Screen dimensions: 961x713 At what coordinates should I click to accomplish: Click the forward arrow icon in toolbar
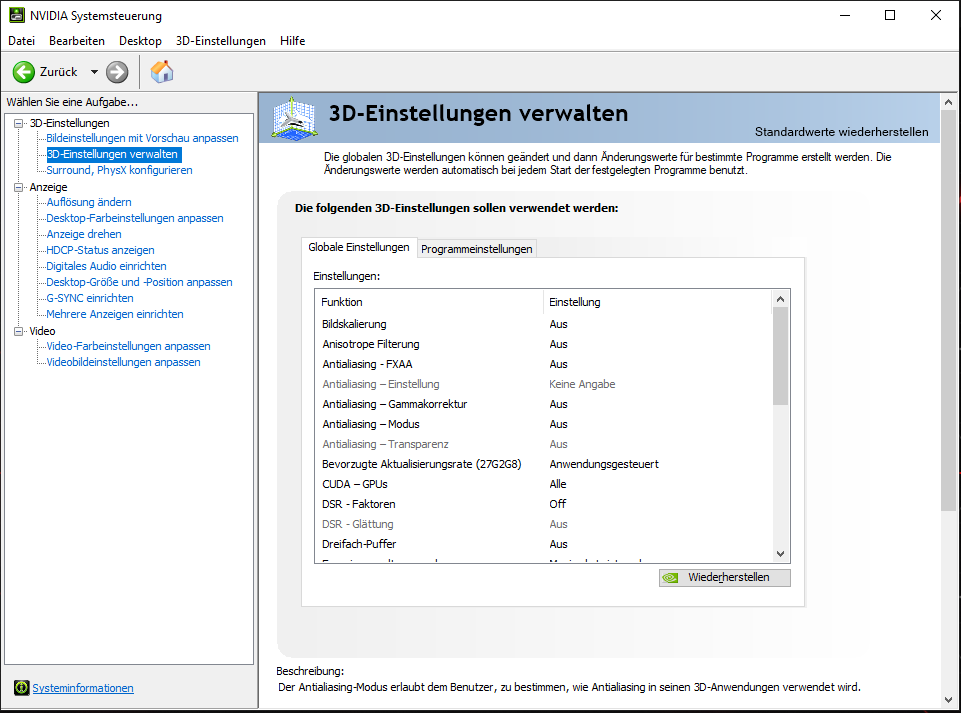coord(117,72)
